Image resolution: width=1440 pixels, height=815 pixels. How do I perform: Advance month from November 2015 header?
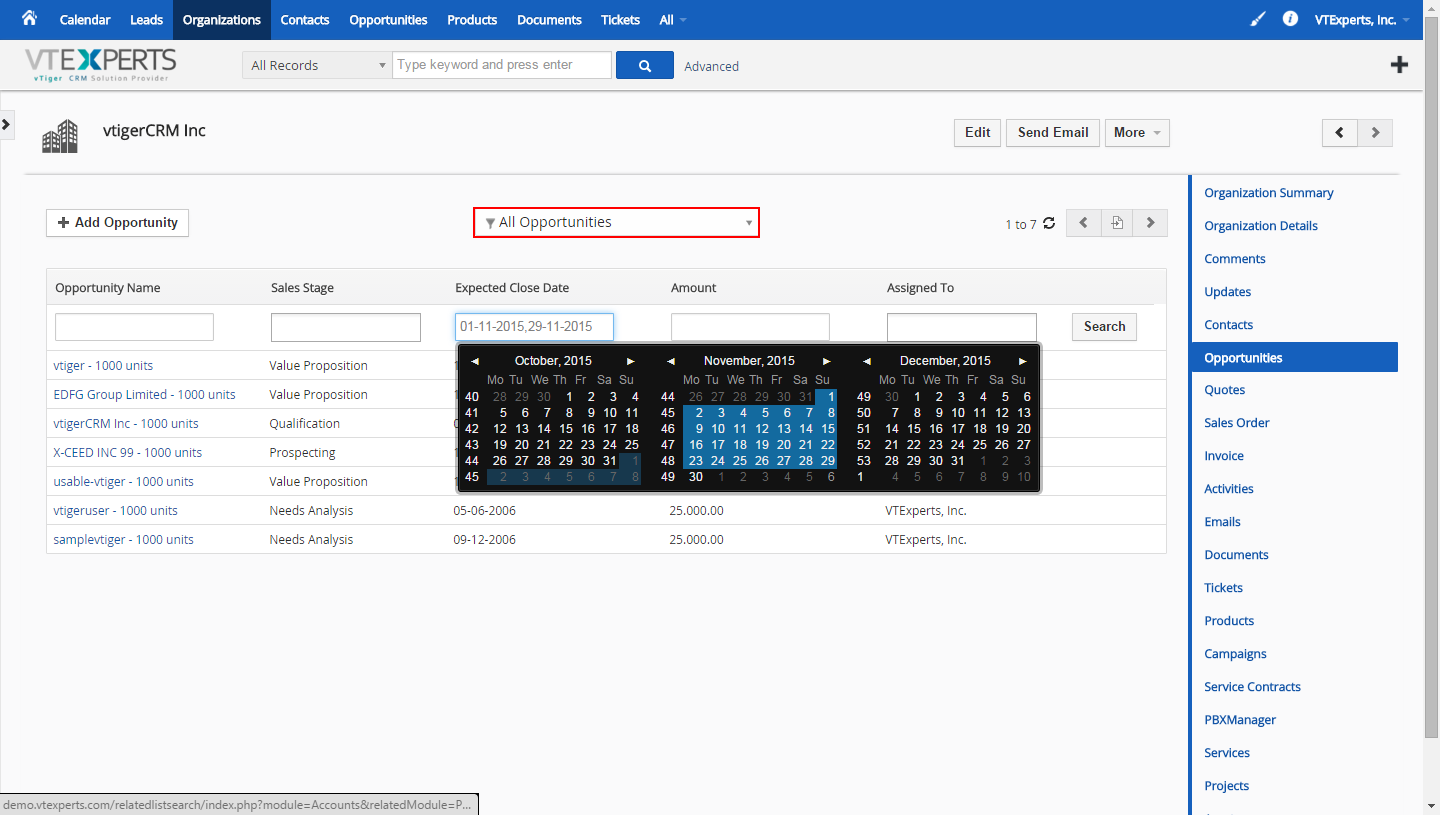(827, 361)
